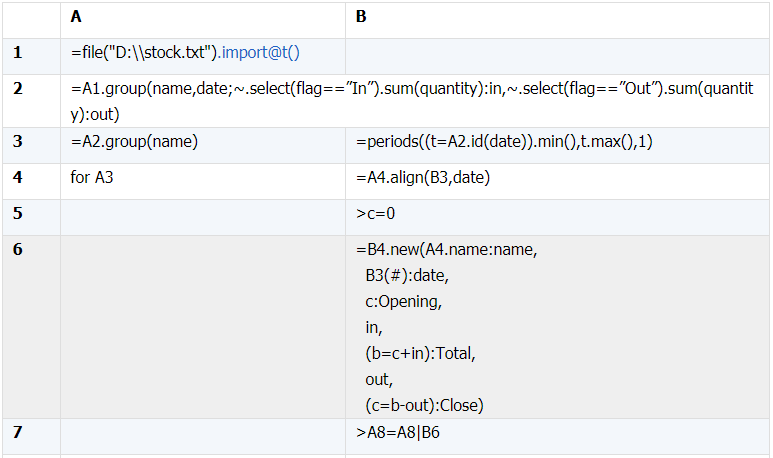Select row 7 header
Image resolution: width=773 pixels, height=458 pixels.
pos(31,436)
